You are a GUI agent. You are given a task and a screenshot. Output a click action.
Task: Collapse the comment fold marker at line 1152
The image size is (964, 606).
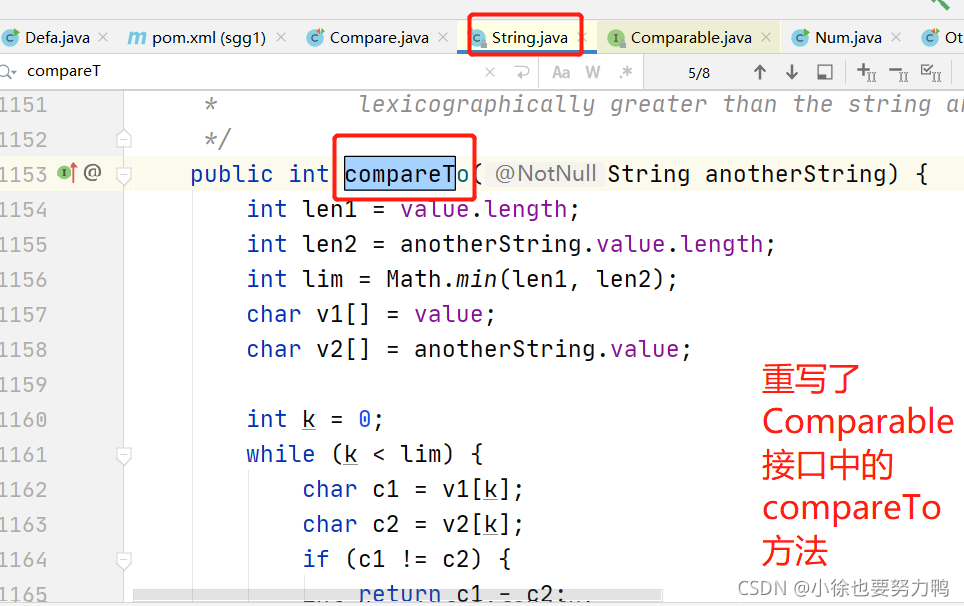(x=124, y=139)
